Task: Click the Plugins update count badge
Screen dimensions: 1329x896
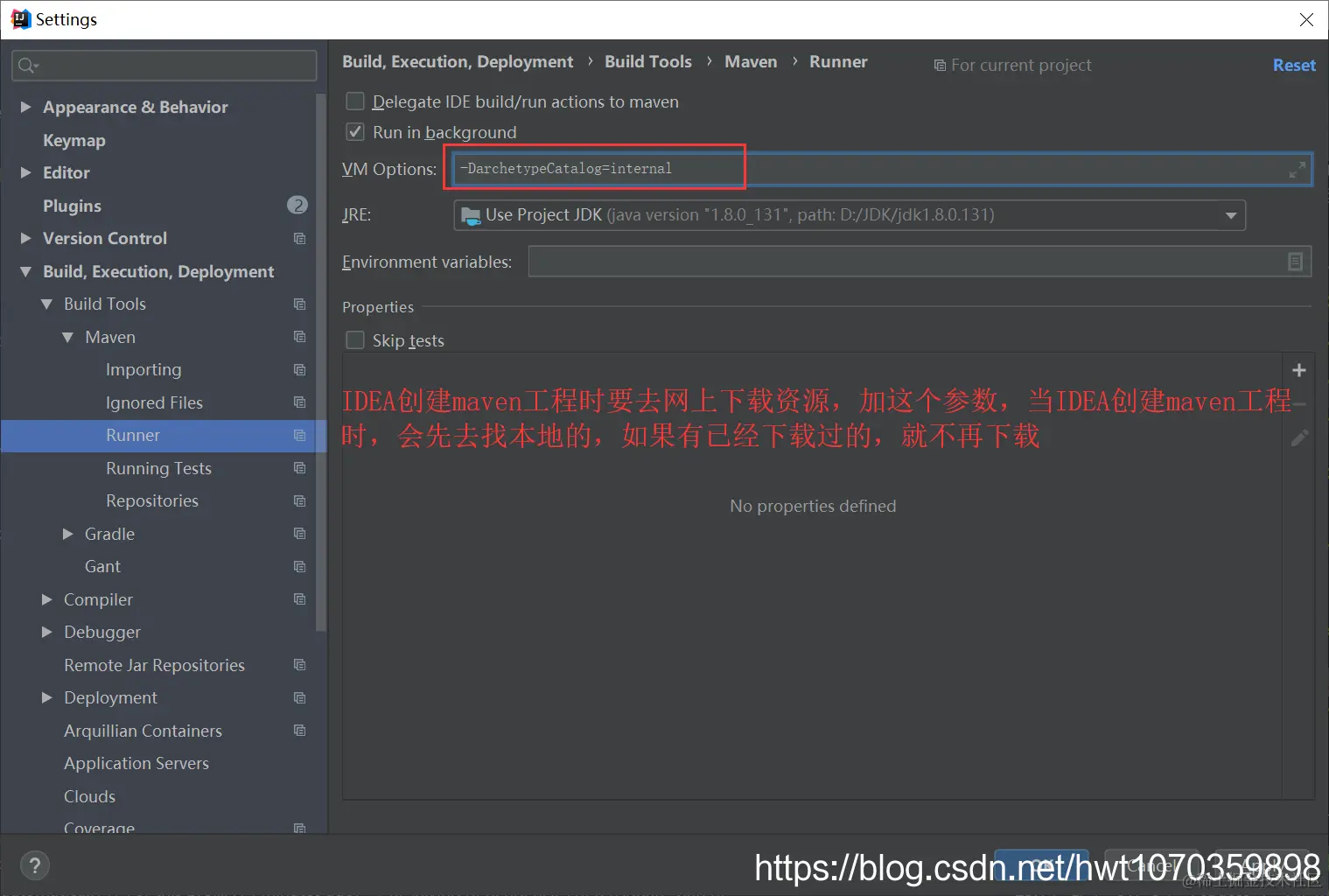Action: click(297, 206)
